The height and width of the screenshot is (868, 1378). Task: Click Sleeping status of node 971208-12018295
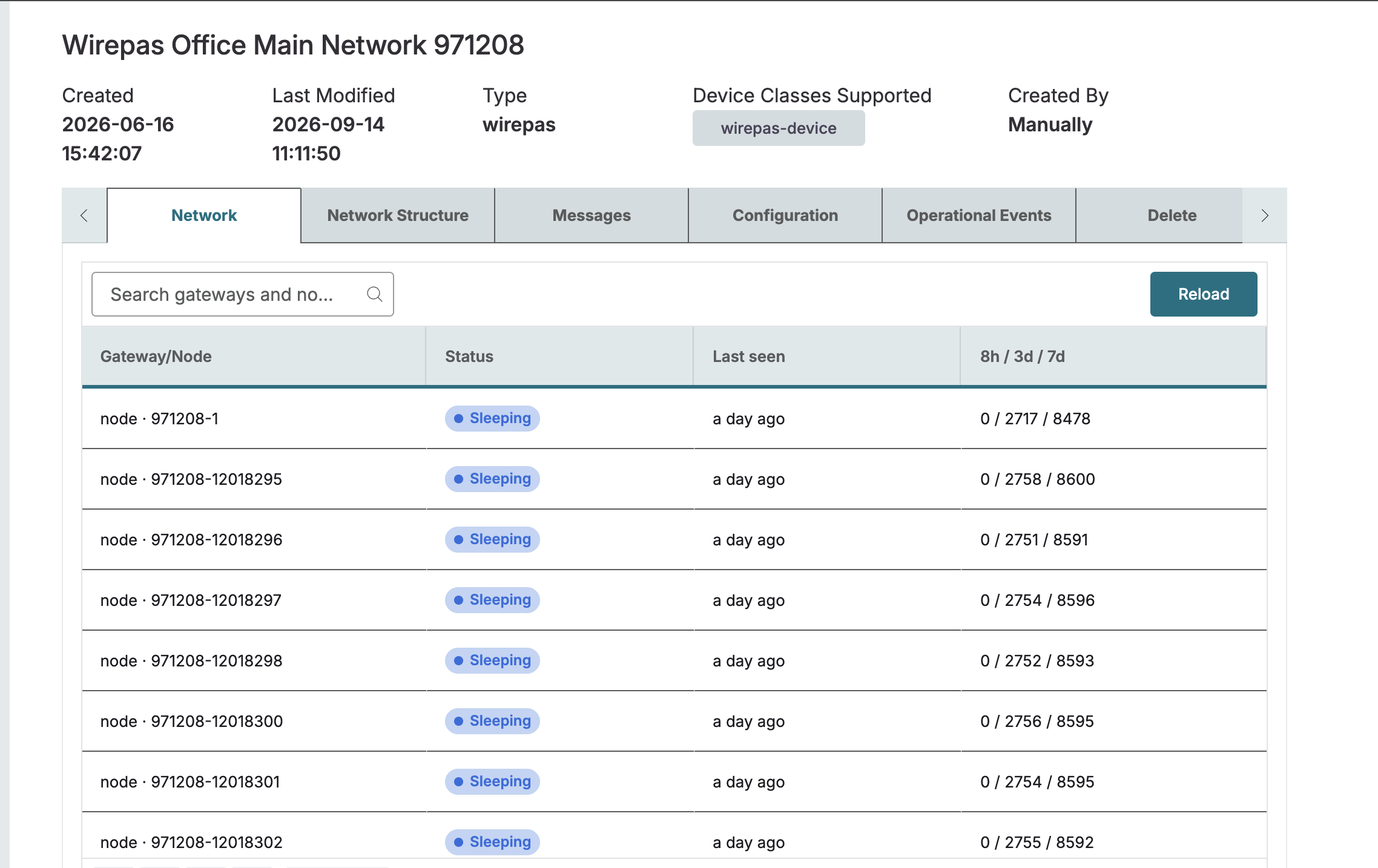point(492,479)
